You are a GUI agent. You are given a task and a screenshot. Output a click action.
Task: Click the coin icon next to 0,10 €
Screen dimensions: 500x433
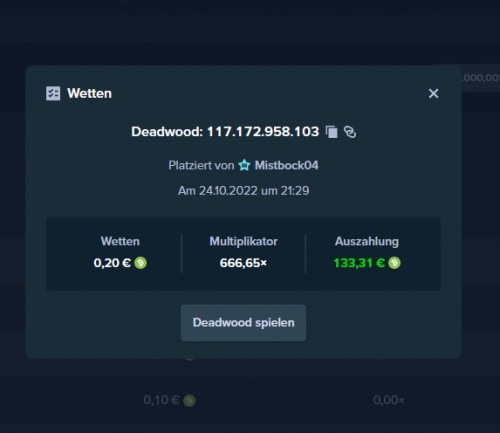coord(189,400)
